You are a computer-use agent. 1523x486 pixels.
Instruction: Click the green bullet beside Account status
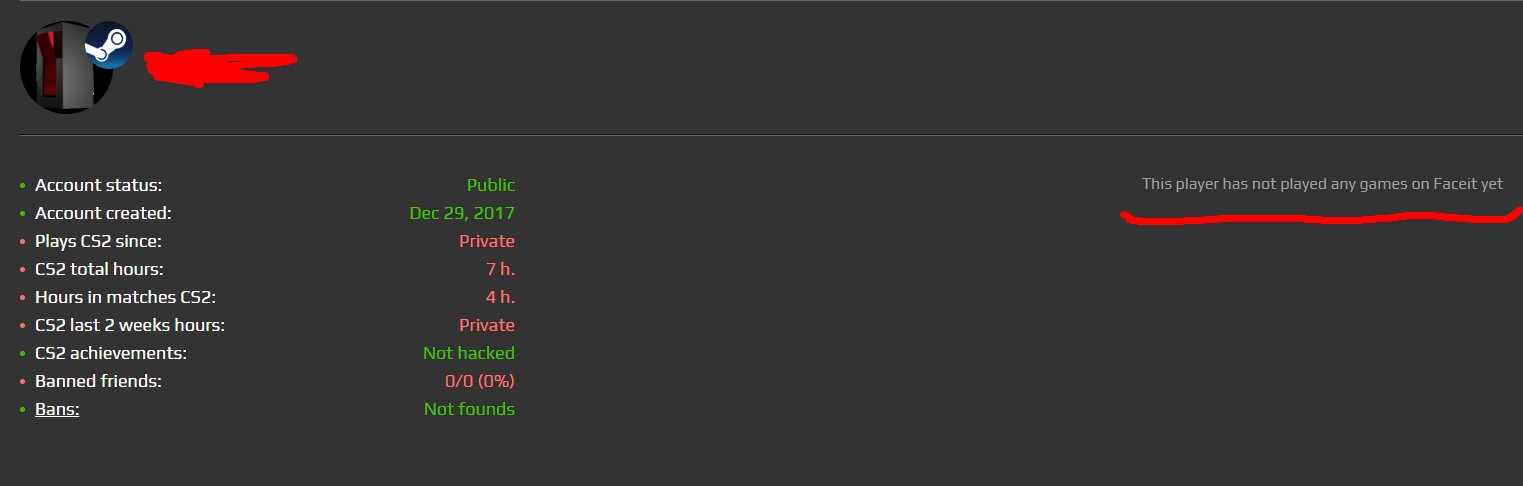pos(23,186)
